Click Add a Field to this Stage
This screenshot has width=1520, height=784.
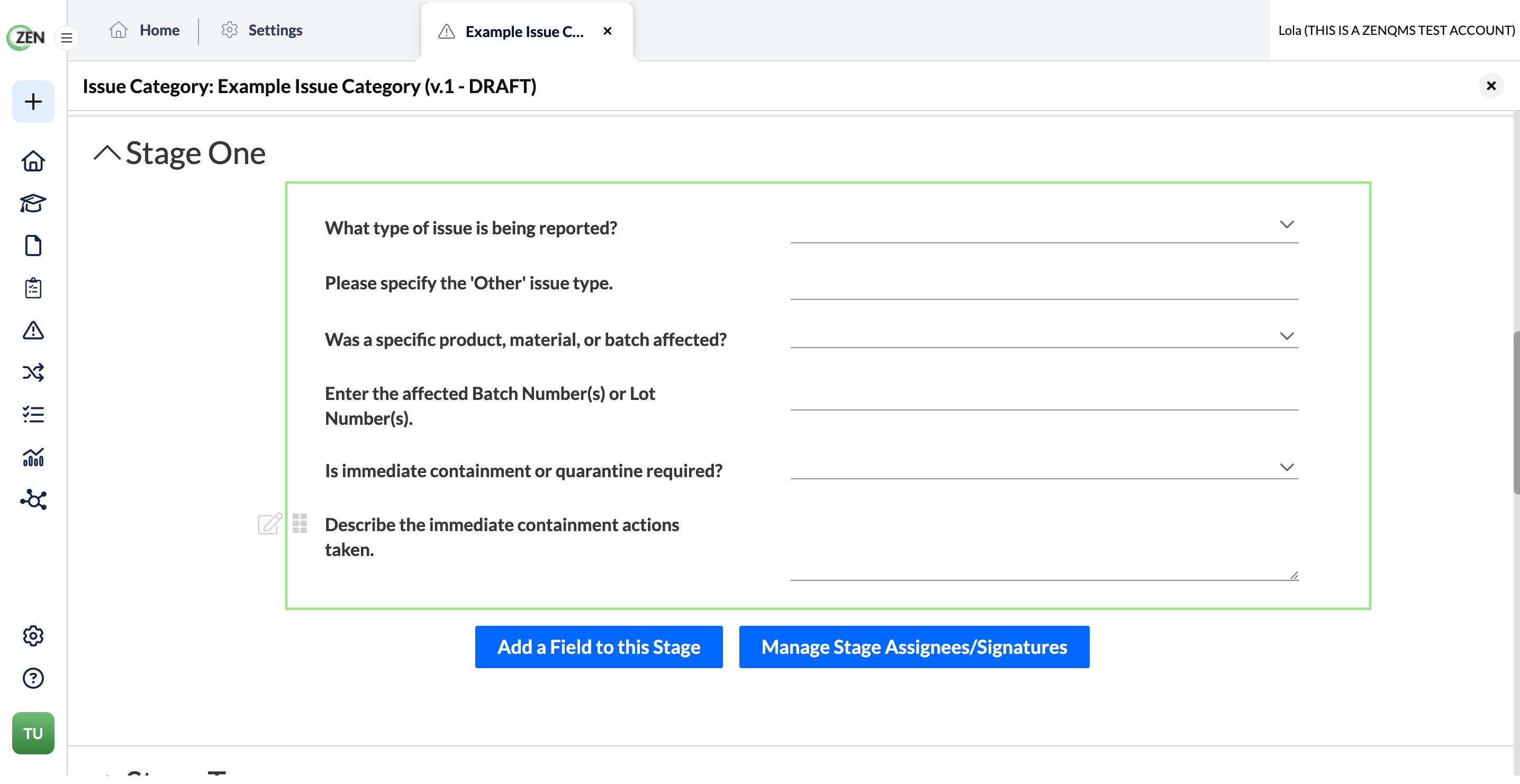[x=599, y=647]
